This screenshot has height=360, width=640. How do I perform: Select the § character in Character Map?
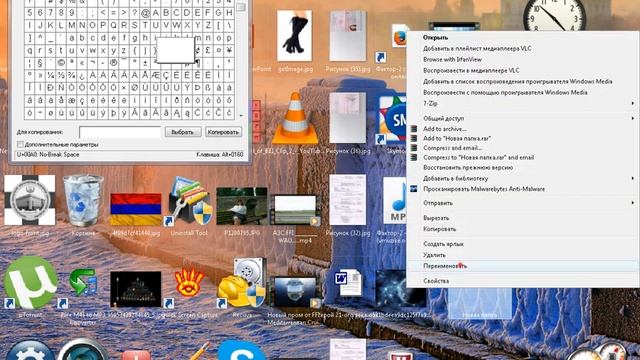(x=40, y=63)
